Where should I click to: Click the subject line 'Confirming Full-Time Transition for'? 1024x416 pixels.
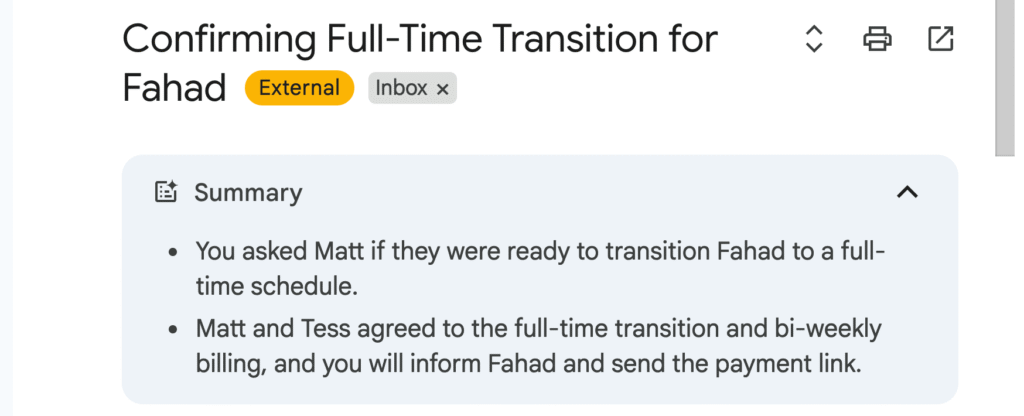(x=420, y=39)
